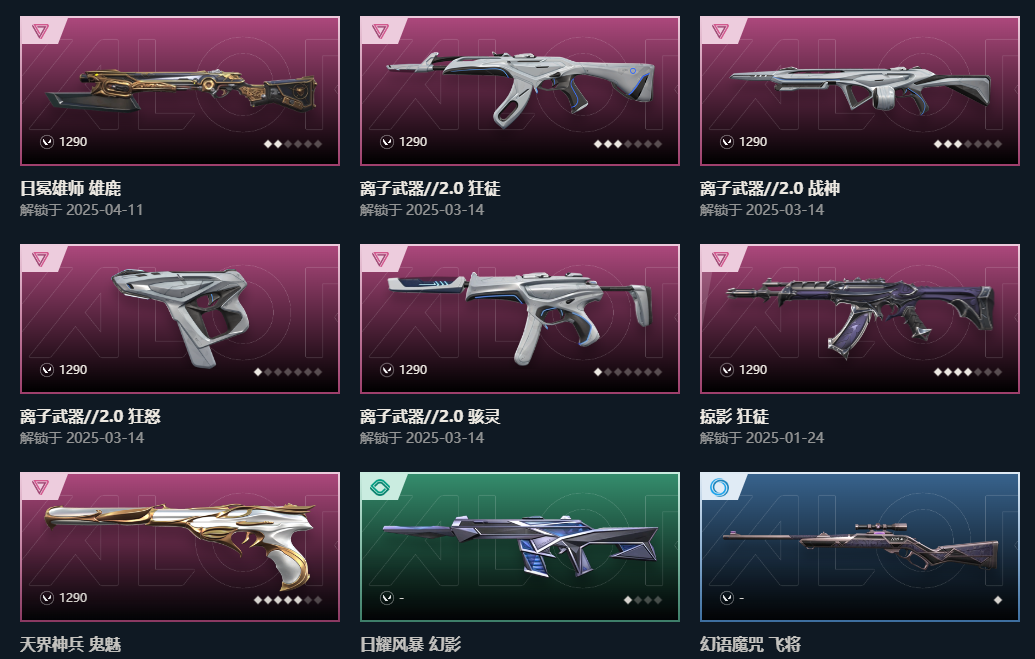The image size is (1035, 659).
Task: Click the level diamonds on 天界神兵 鬼魅 card
Action: [288, 600]
